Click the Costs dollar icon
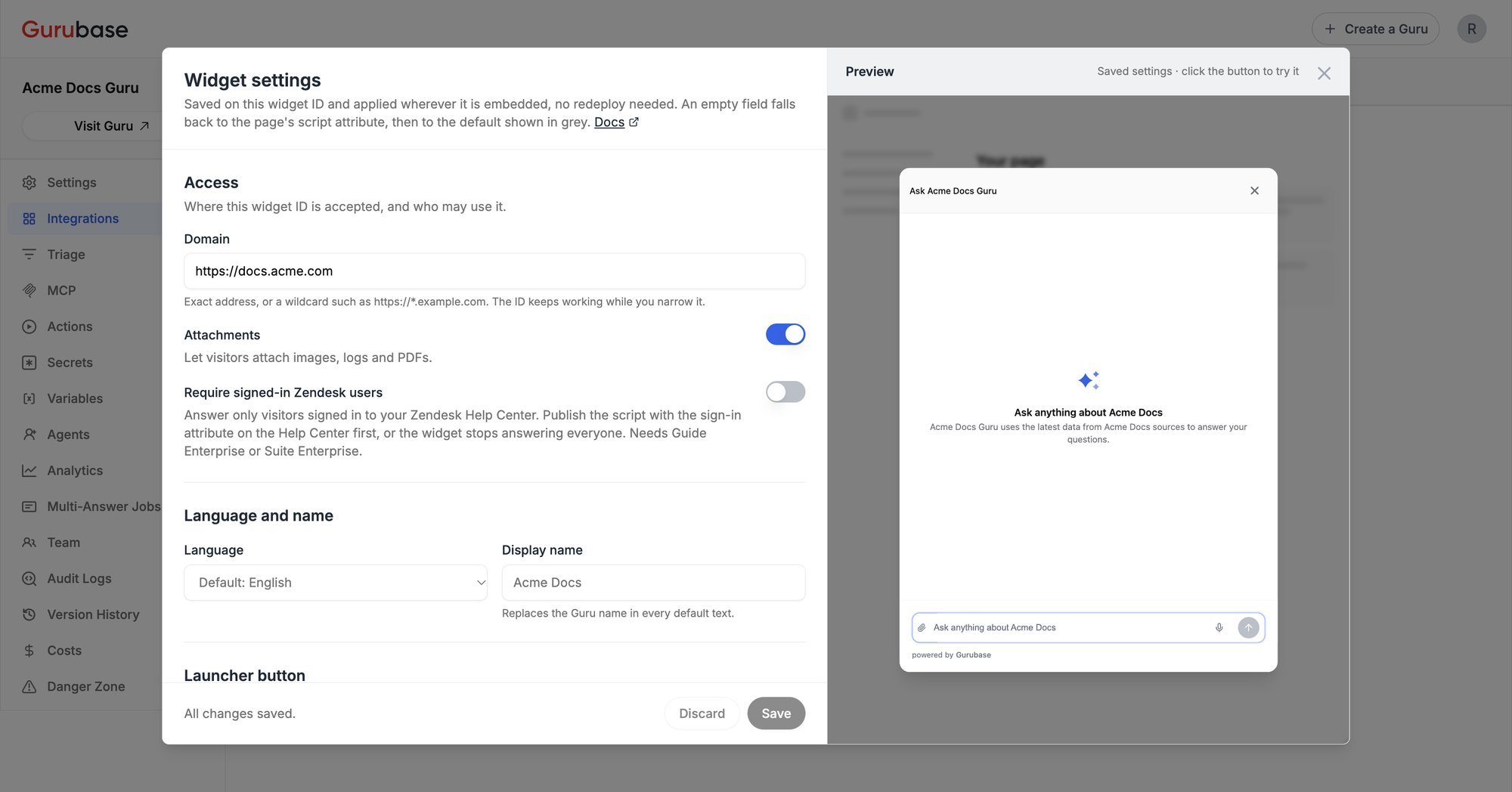The width and height of the screenshot is (1512, 792). [x=29, y=651]
